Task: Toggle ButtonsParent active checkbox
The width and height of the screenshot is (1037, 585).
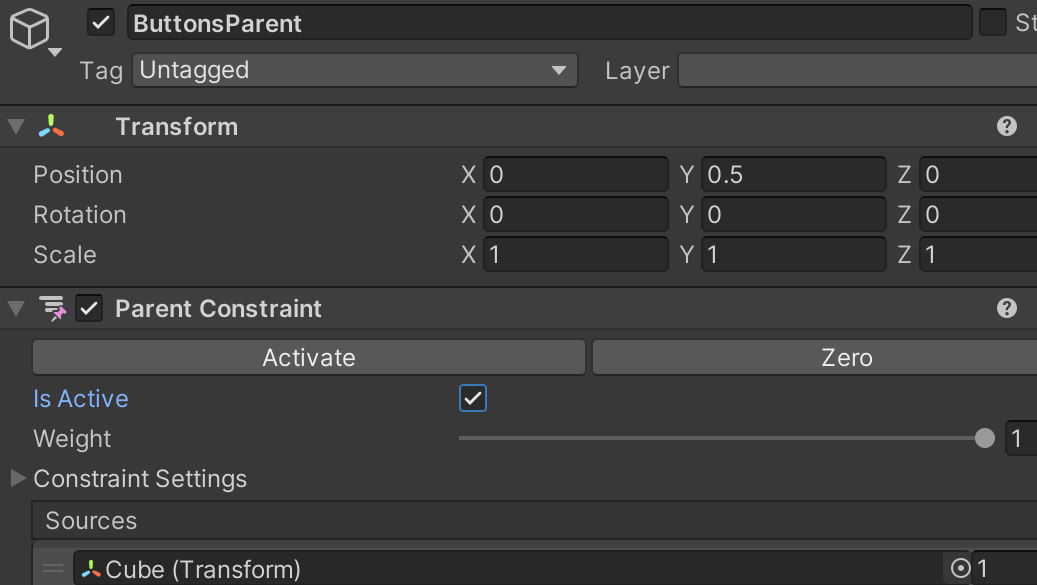Action: 101,23
